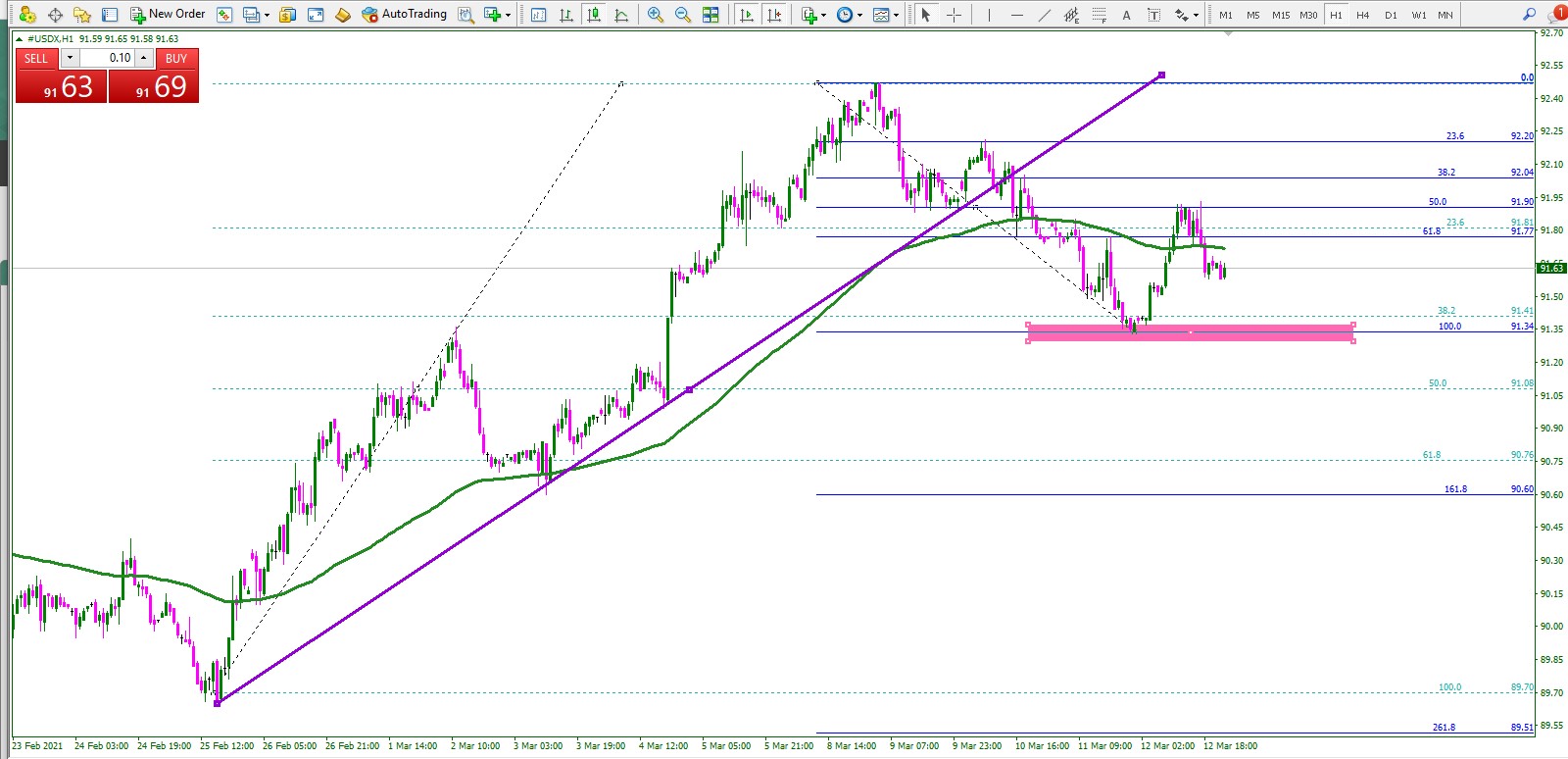Toggle the Data Window crosshair-circle icon
This screenshot has width=1568, height=759.
(55, 15)
